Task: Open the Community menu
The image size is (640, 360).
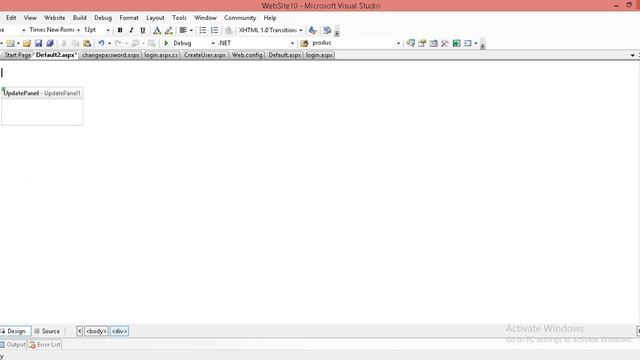Action: pos(240,18)
